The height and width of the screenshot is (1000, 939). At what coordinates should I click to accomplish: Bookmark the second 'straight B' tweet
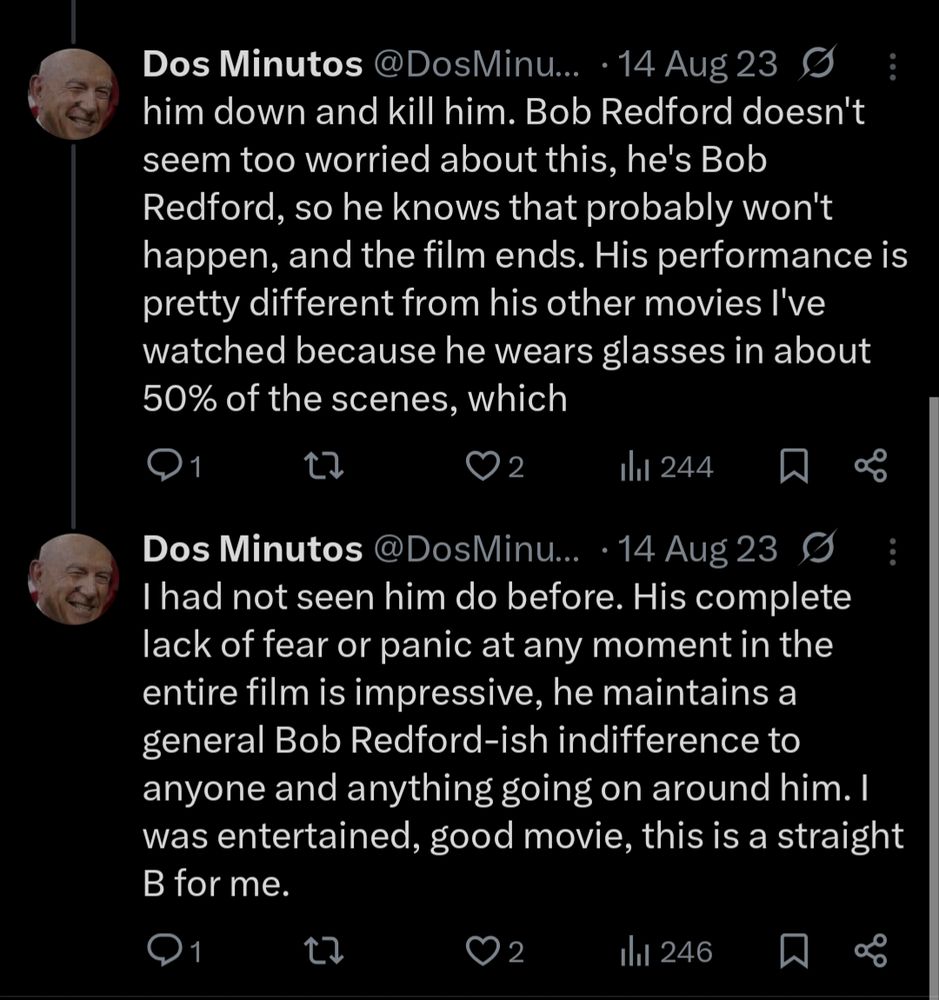[793, 951]
